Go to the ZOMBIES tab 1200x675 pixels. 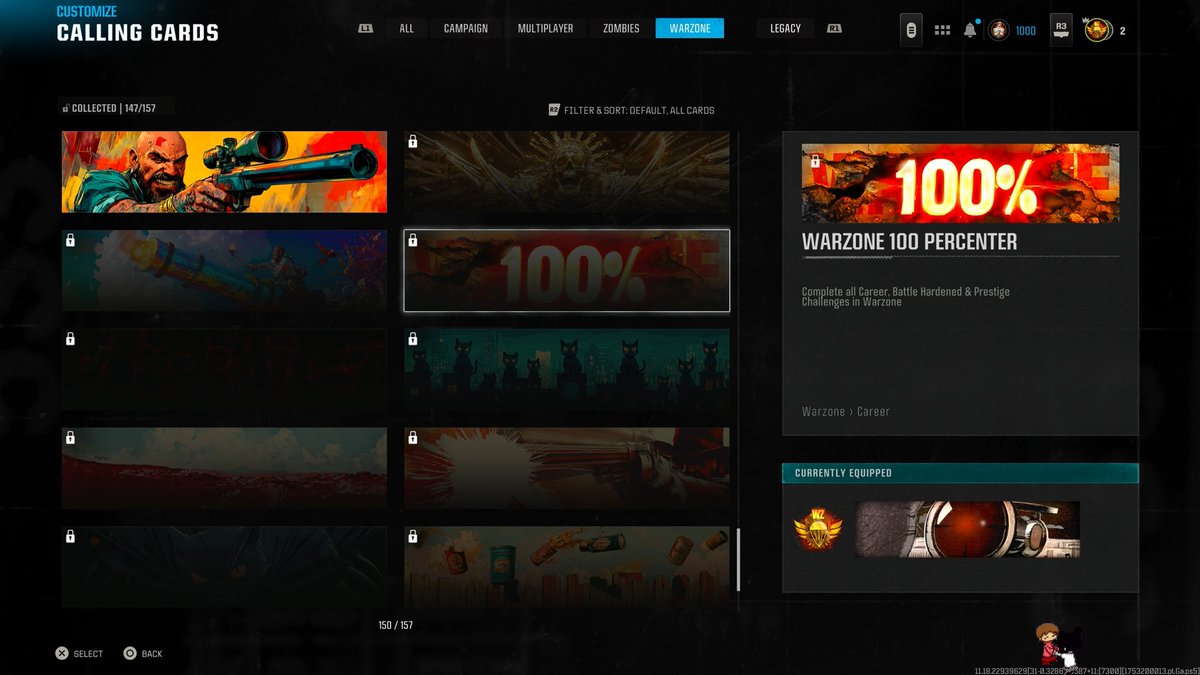tap(621, 28)
